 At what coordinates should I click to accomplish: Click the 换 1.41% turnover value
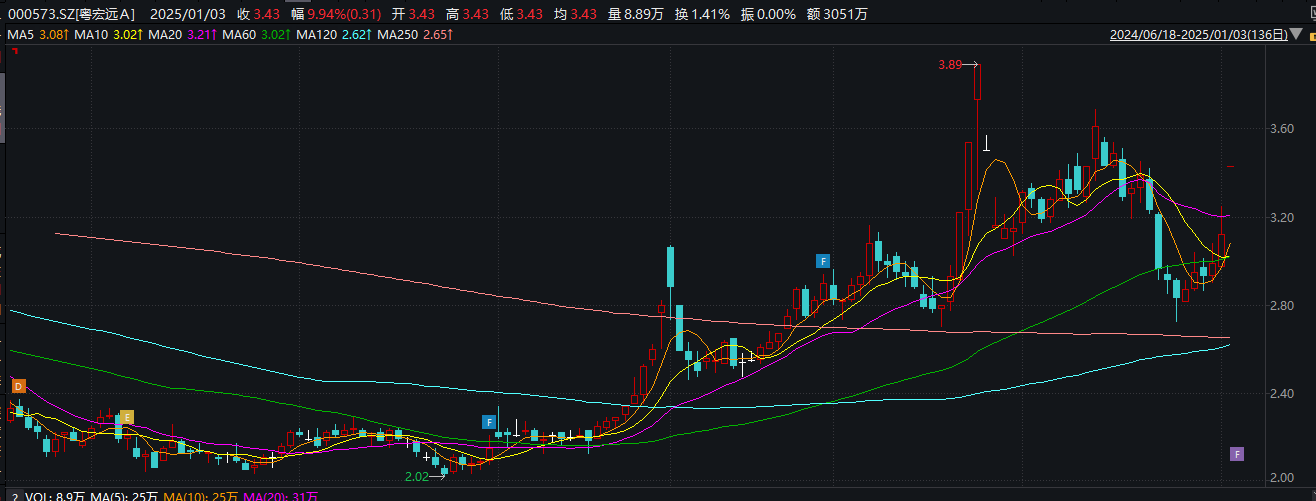[x=702, y=15]
